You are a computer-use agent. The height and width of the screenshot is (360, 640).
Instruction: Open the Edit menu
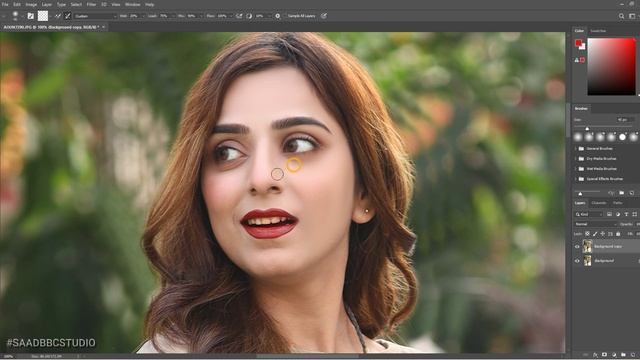click(17, 4)
